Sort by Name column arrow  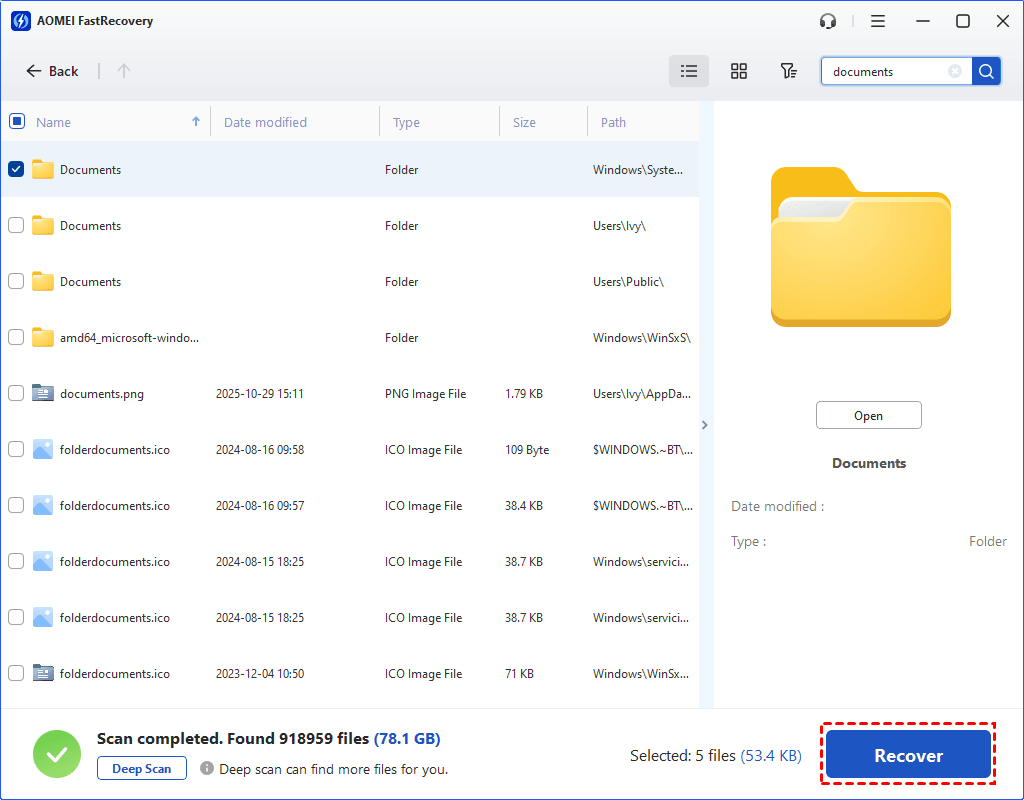(196, 122)
